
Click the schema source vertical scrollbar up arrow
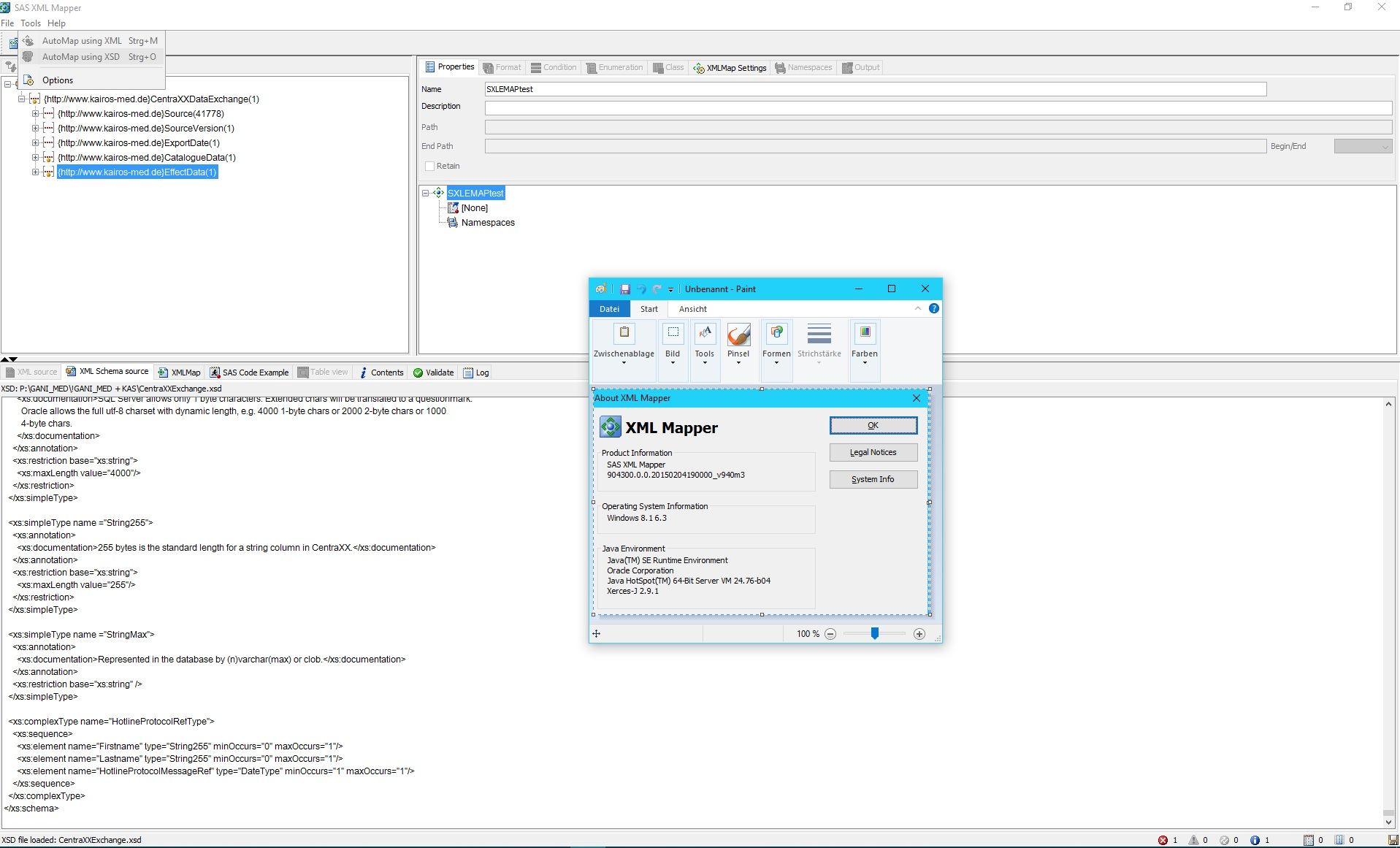(1388, 404)
